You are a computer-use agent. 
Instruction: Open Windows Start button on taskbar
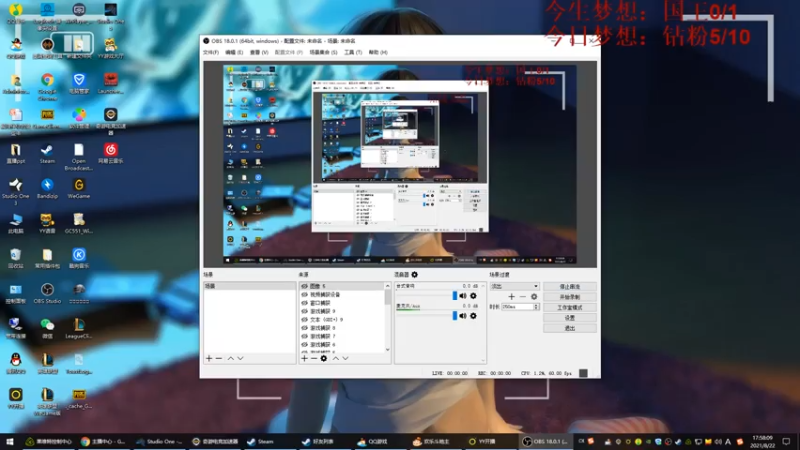click(x=10, y=441)
